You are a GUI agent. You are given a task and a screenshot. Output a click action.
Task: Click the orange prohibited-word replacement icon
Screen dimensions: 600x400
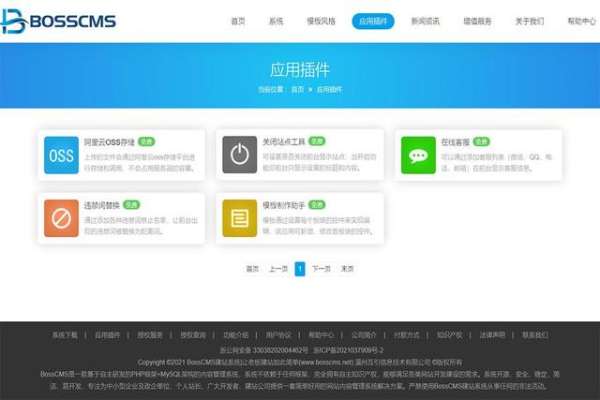point(60,216)
